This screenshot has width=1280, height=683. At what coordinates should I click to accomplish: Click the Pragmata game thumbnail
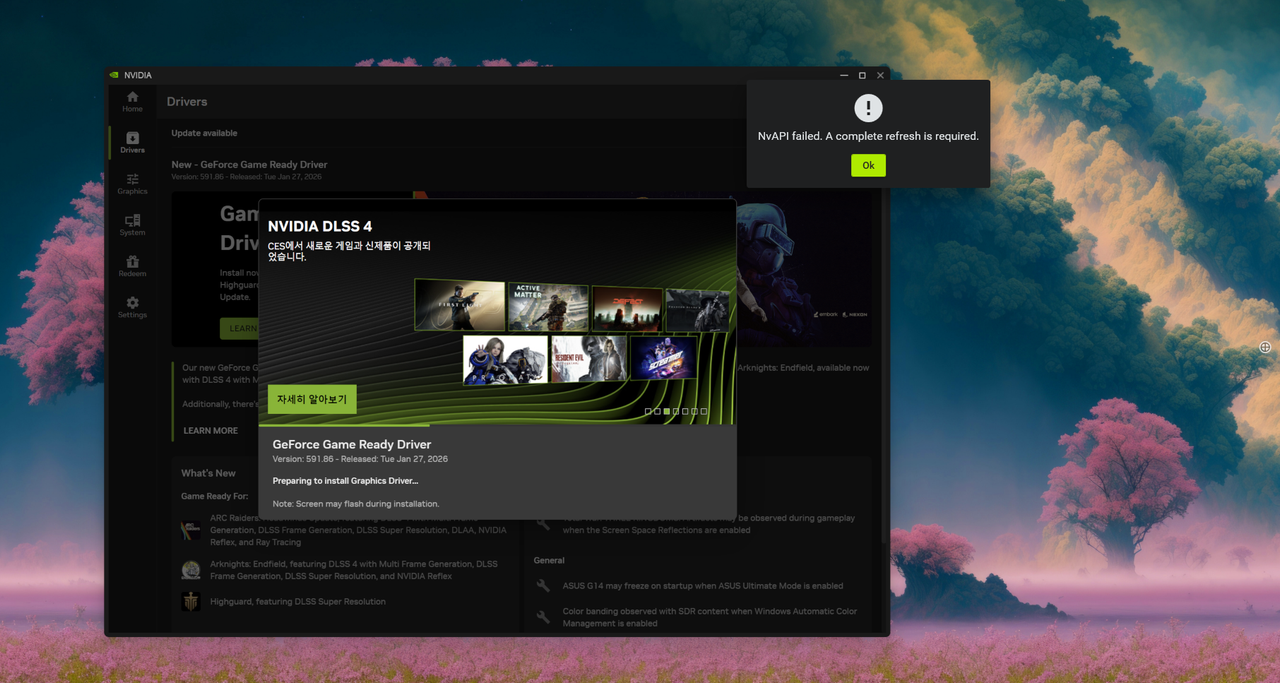(x=506, y=360)
